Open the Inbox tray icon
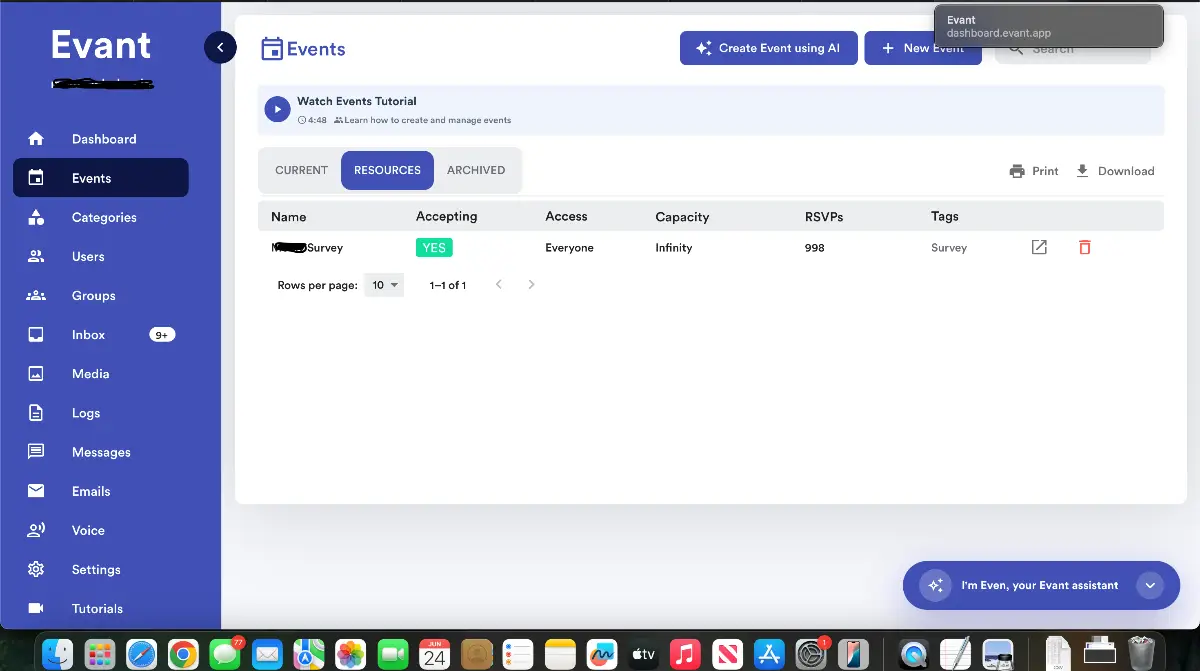1200x671 pixels. 36,334
